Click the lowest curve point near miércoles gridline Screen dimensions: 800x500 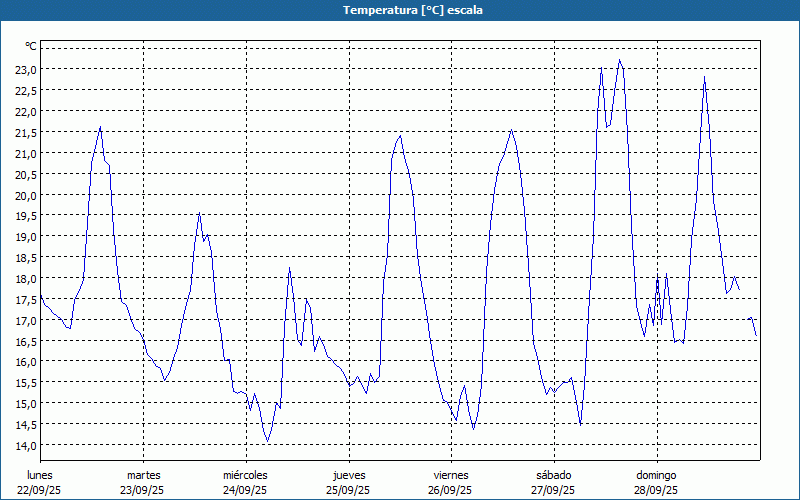[x=267, y=441]
